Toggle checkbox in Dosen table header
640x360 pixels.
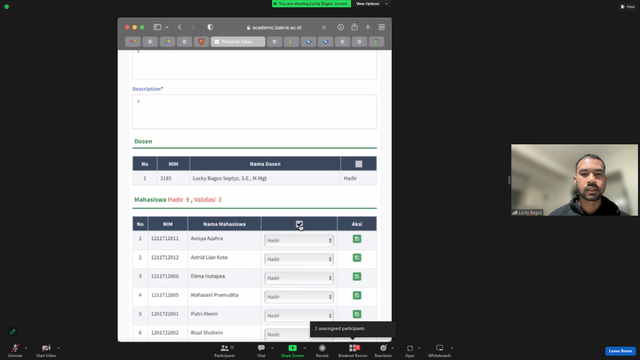click(358, 164)
